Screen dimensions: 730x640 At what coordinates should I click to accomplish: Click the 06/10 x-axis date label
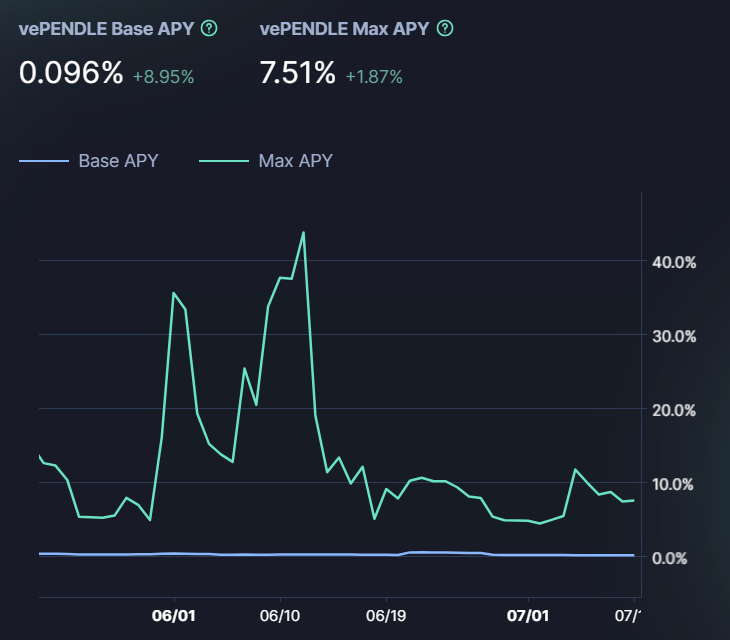pyautogui.click(x=280, y=616)
